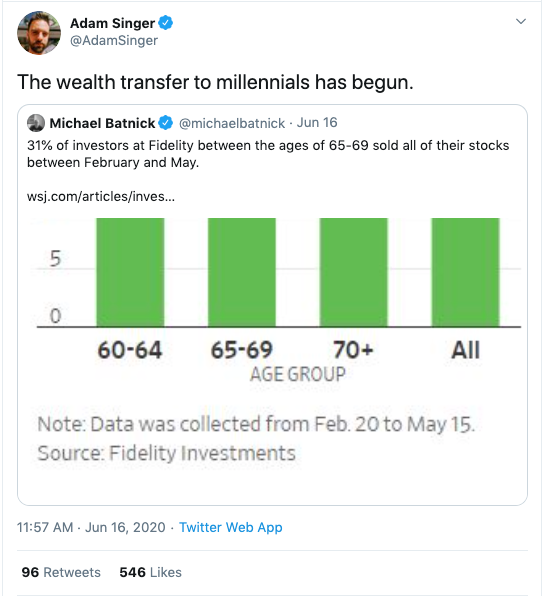Click the 65-69 age group green bar
Viewport: 545px width, 596px height.
coord(242,272)
